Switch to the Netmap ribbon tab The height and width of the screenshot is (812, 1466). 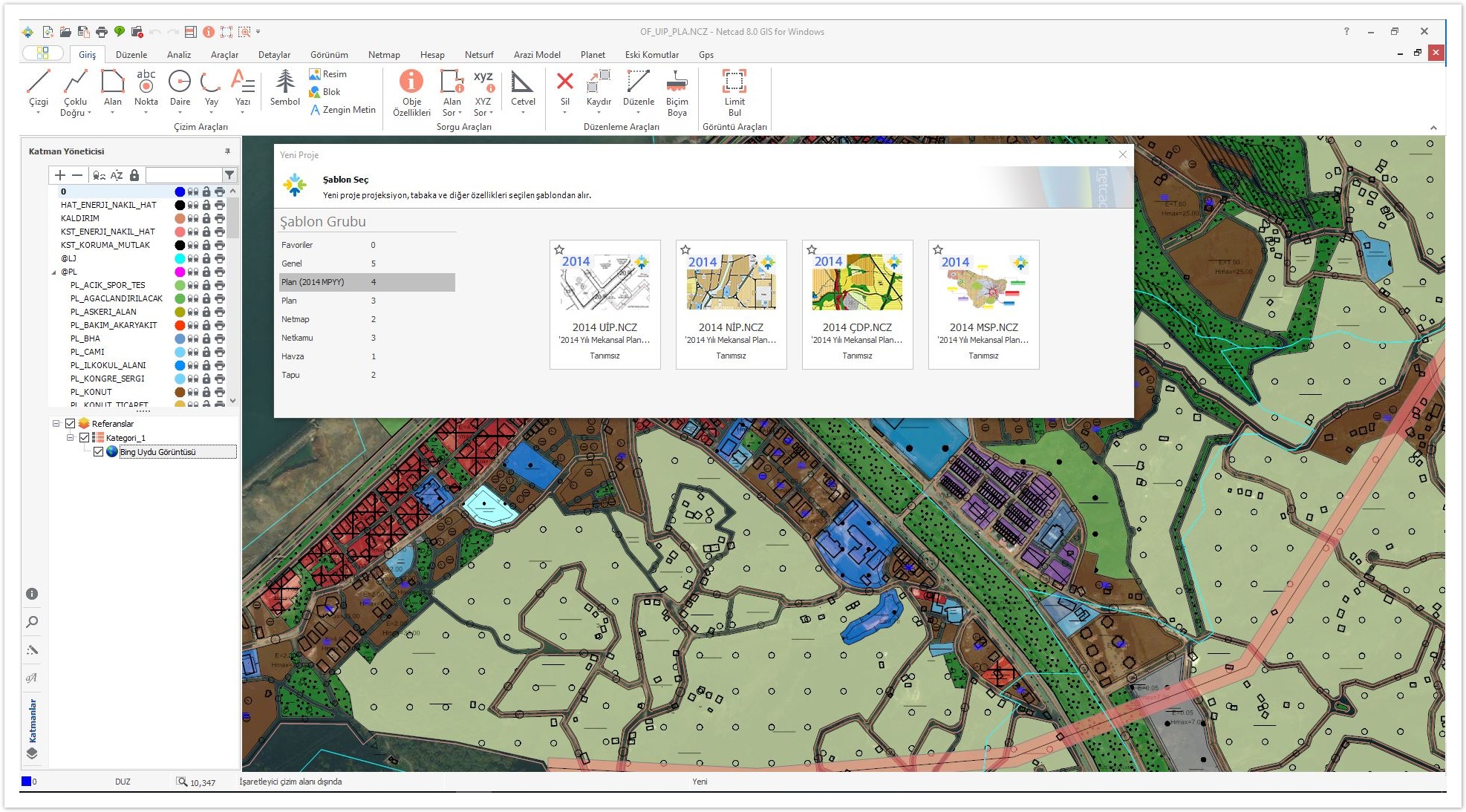coord(383,55)
